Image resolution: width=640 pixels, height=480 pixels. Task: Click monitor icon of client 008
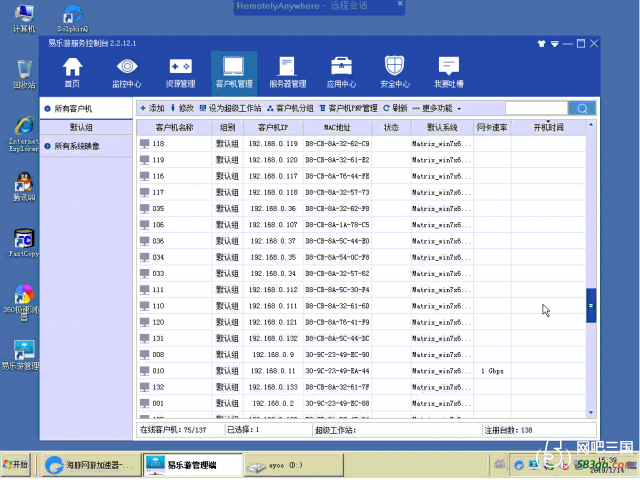tap(144, 355)
